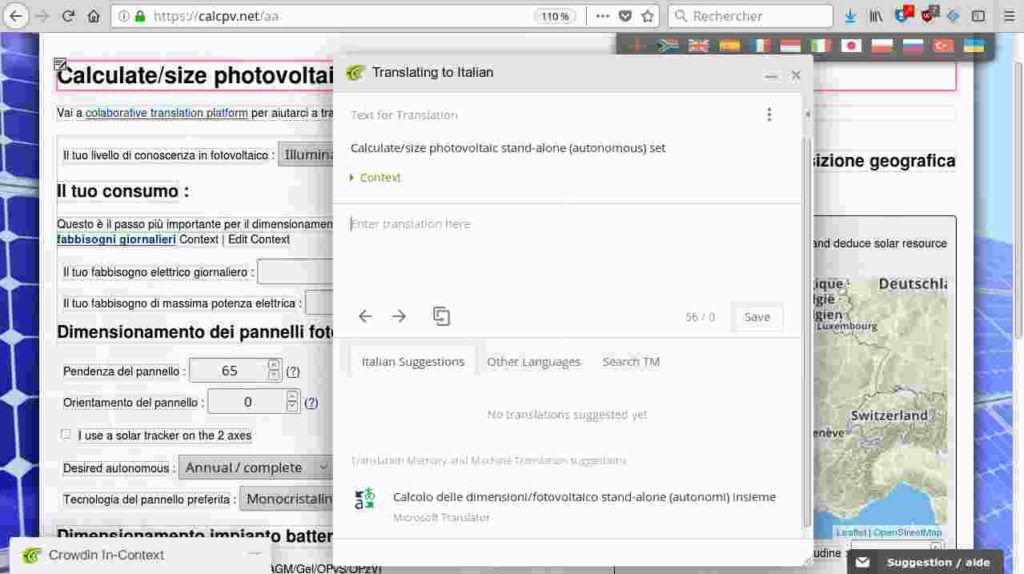
Task: Open the three-dot options menu in translation dialog
Action: 769,114
